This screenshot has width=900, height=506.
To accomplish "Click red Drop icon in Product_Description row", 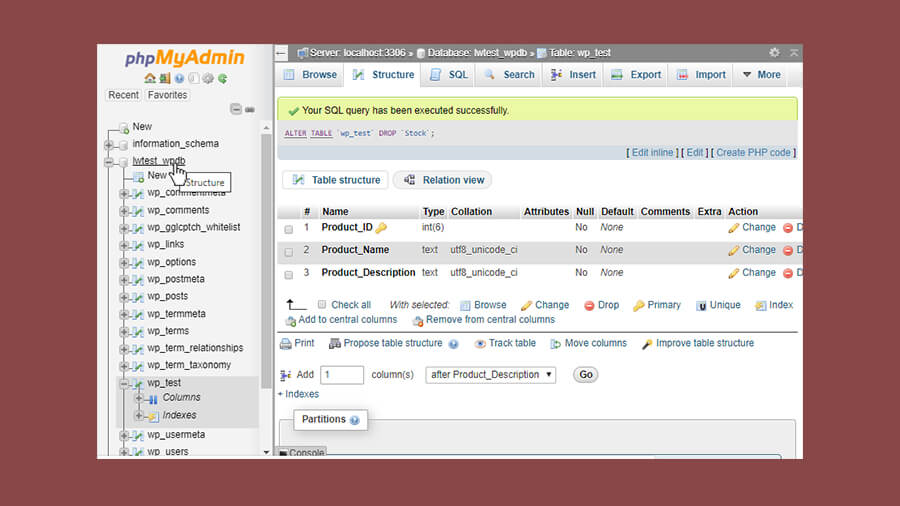I will (x=788, y=273).
